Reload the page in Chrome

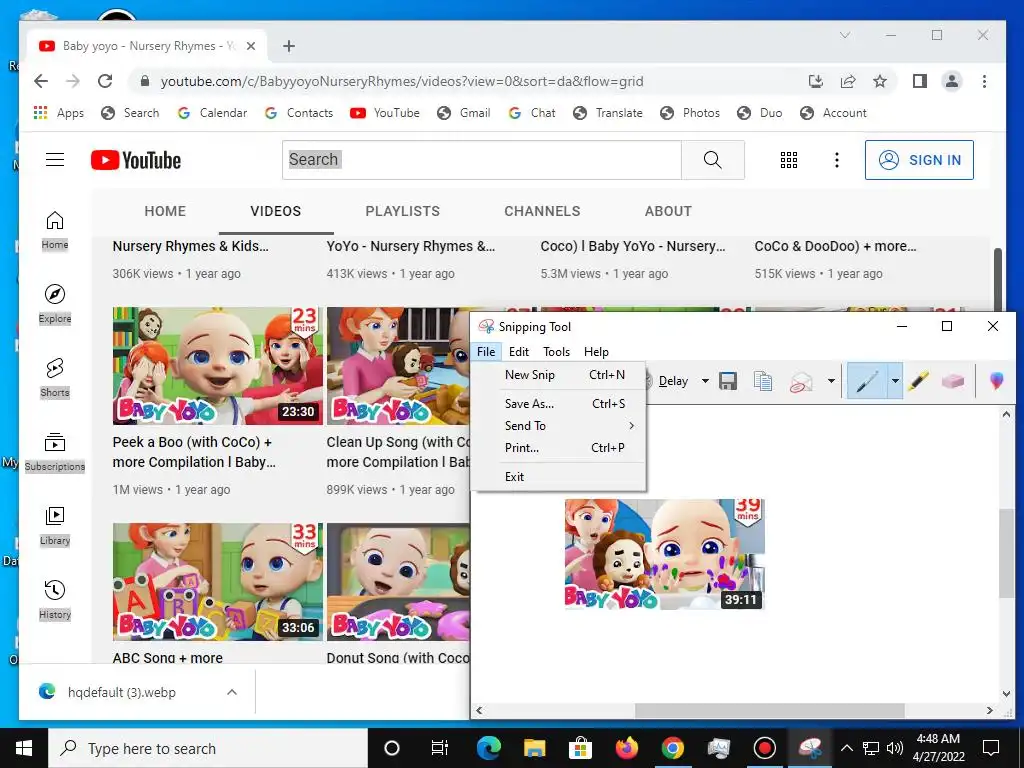click(x=104, y=81)
